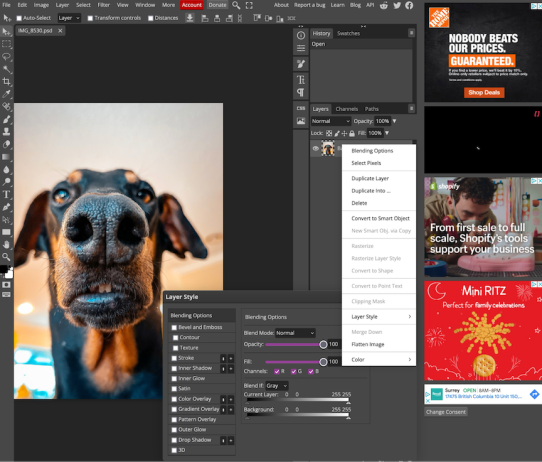Select the Lasso tool
This screenshot has height=462, width=542.
coord(6,56)
